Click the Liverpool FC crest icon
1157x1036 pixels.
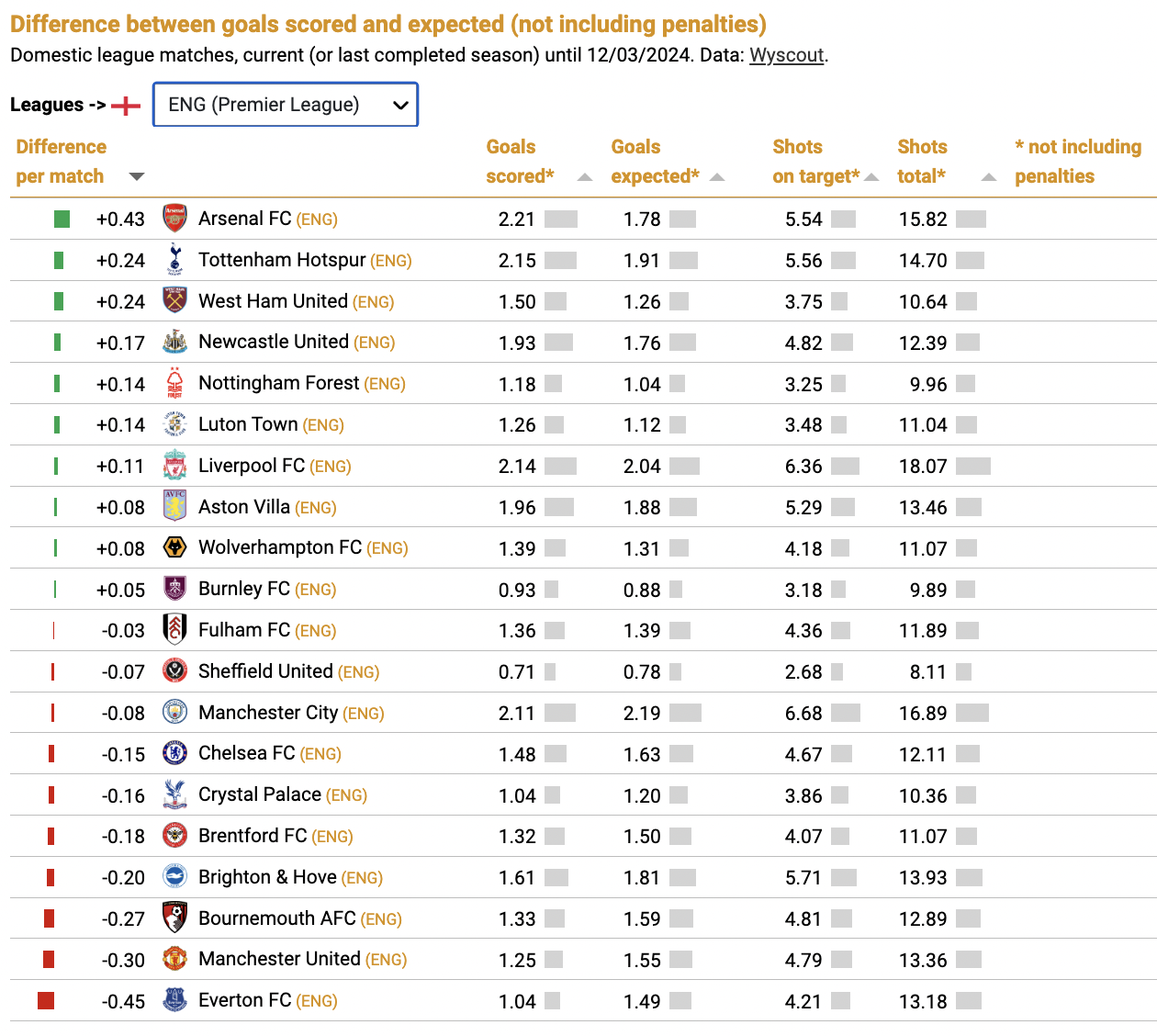[x=174, y=466]
